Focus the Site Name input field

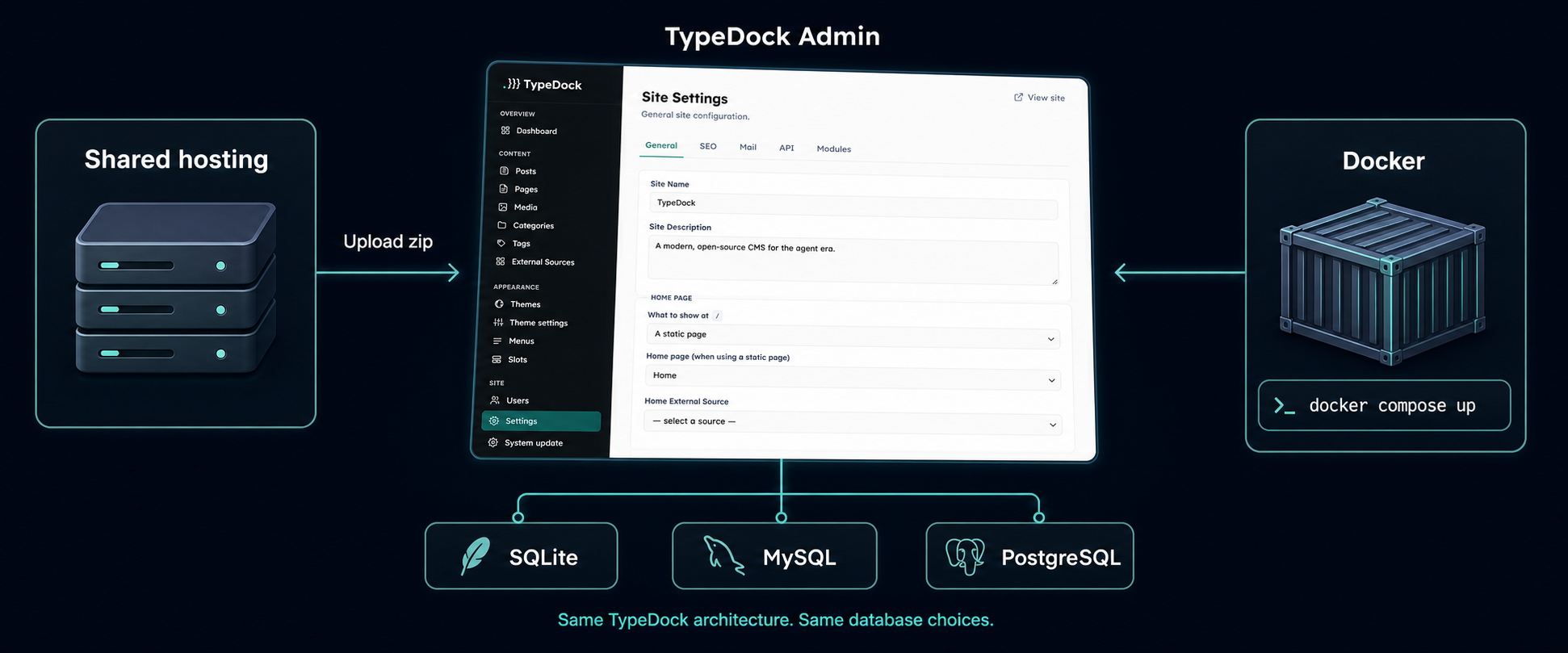pos(853,207)
